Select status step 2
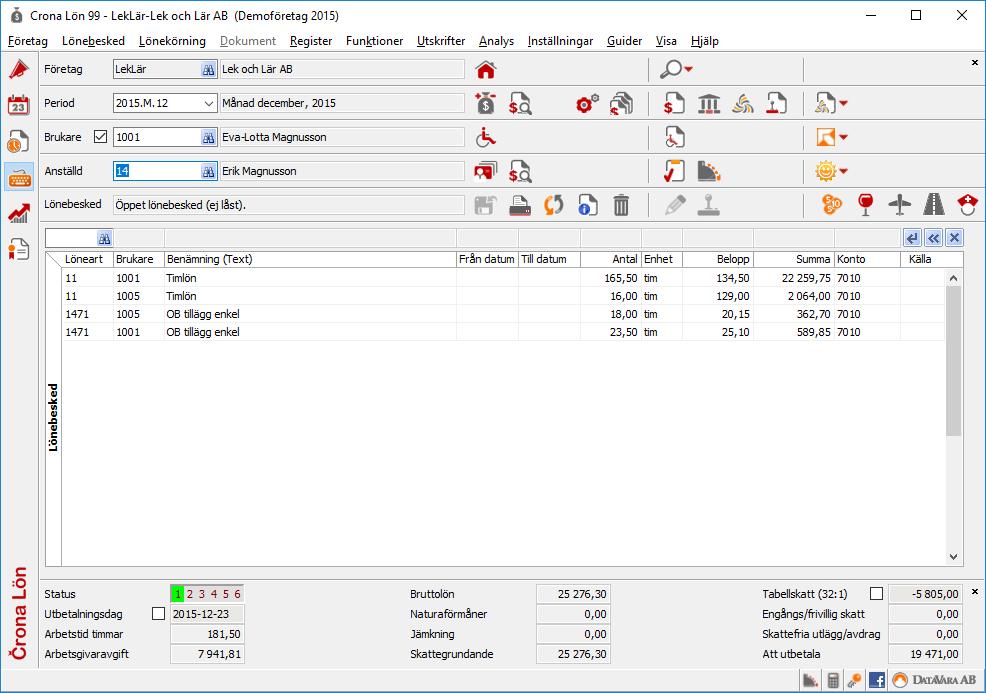 [190, 594]
